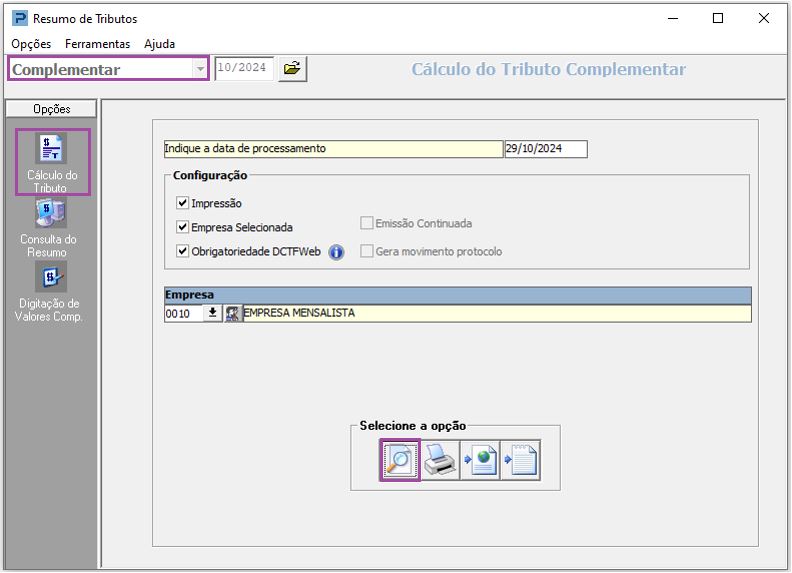The height and width of the screenshot is (573, 792).
Task: Click the open folder icon beside period
Action: point(292,68)
